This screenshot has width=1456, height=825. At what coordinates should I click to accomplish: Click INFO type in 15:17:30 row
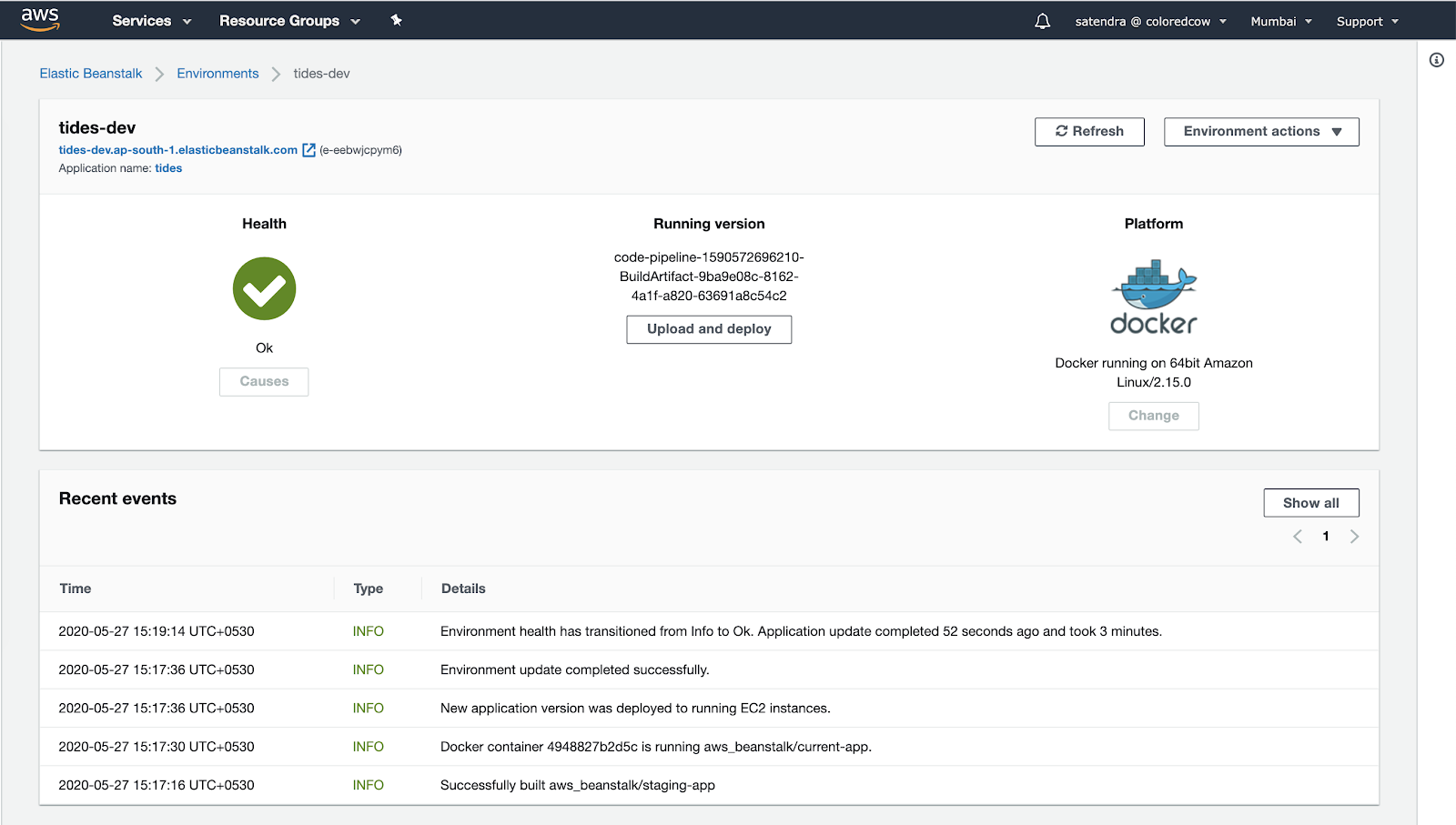[369, 747]
